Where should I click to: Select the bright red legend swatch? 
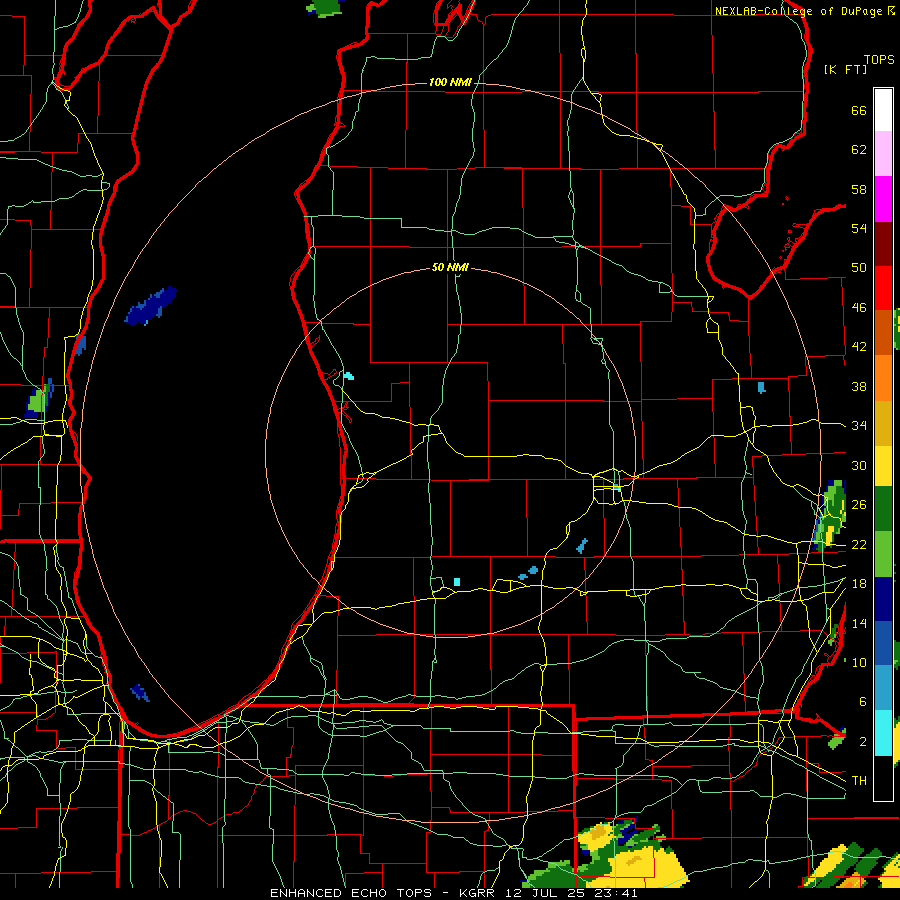[x=883, y=288]
